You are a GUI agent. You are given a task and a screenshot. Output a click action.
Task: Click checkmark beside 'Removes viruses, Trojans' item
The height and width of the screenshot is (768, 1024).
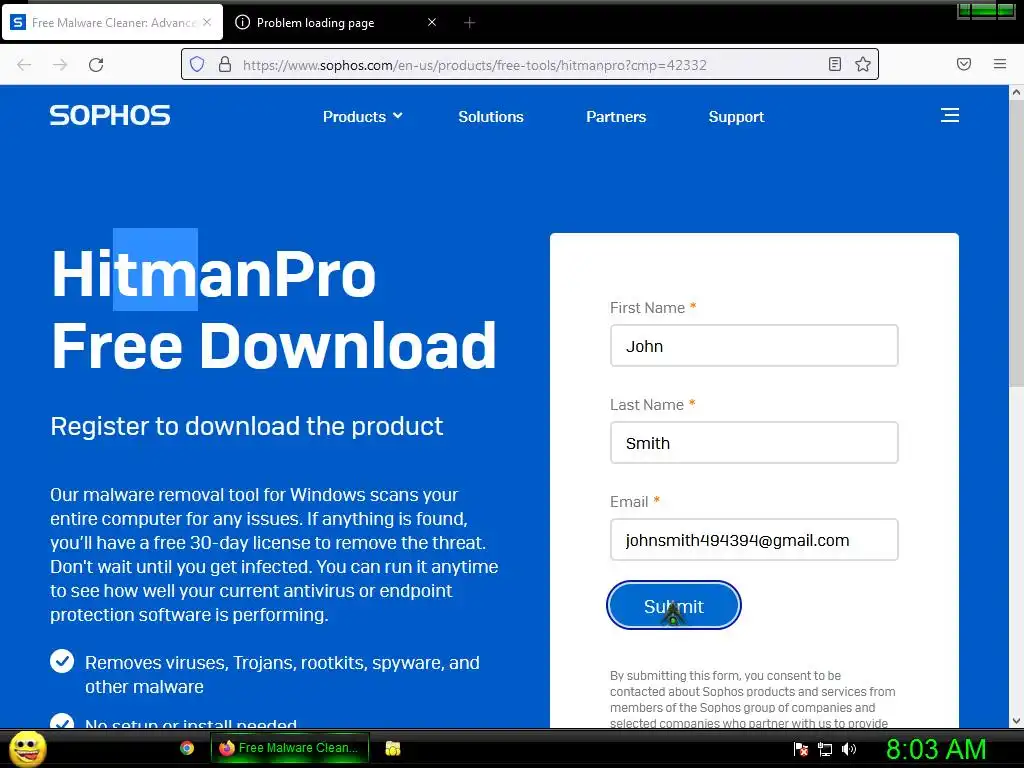coord(62,661)
